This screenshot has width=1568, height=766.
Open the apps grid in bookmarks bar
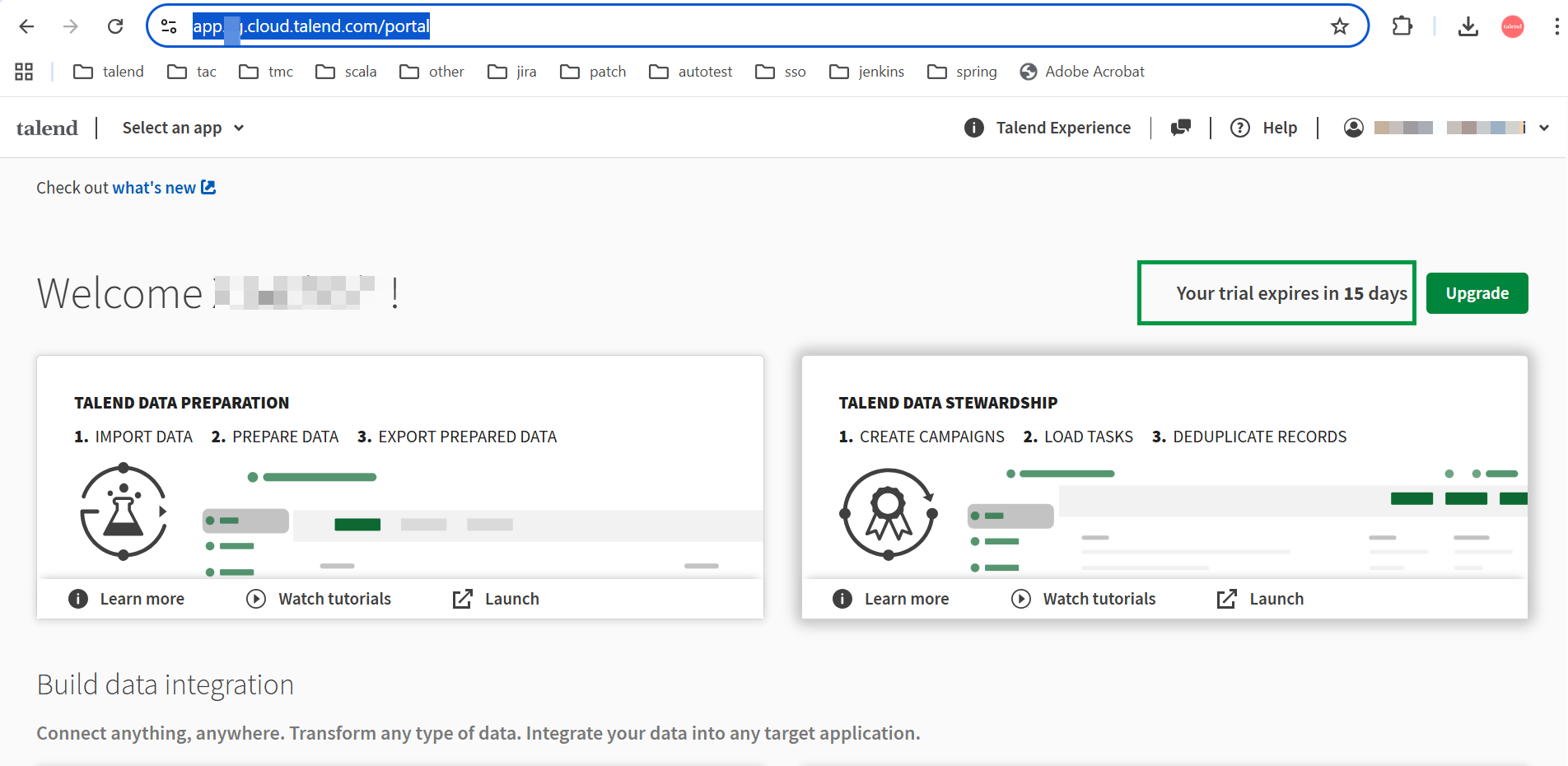pyautogui.click(x=24, y=72)
